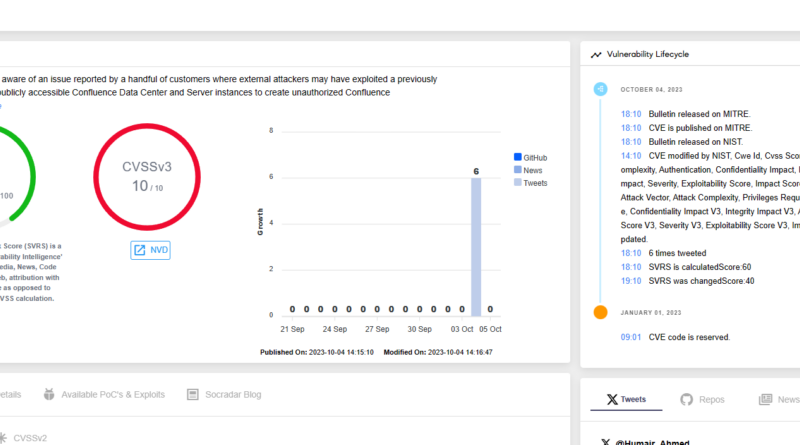The width and height of the screenshot is (800, 445).
Task: Click the CVSSv2 asterisk icon
Action: point(3,437)
